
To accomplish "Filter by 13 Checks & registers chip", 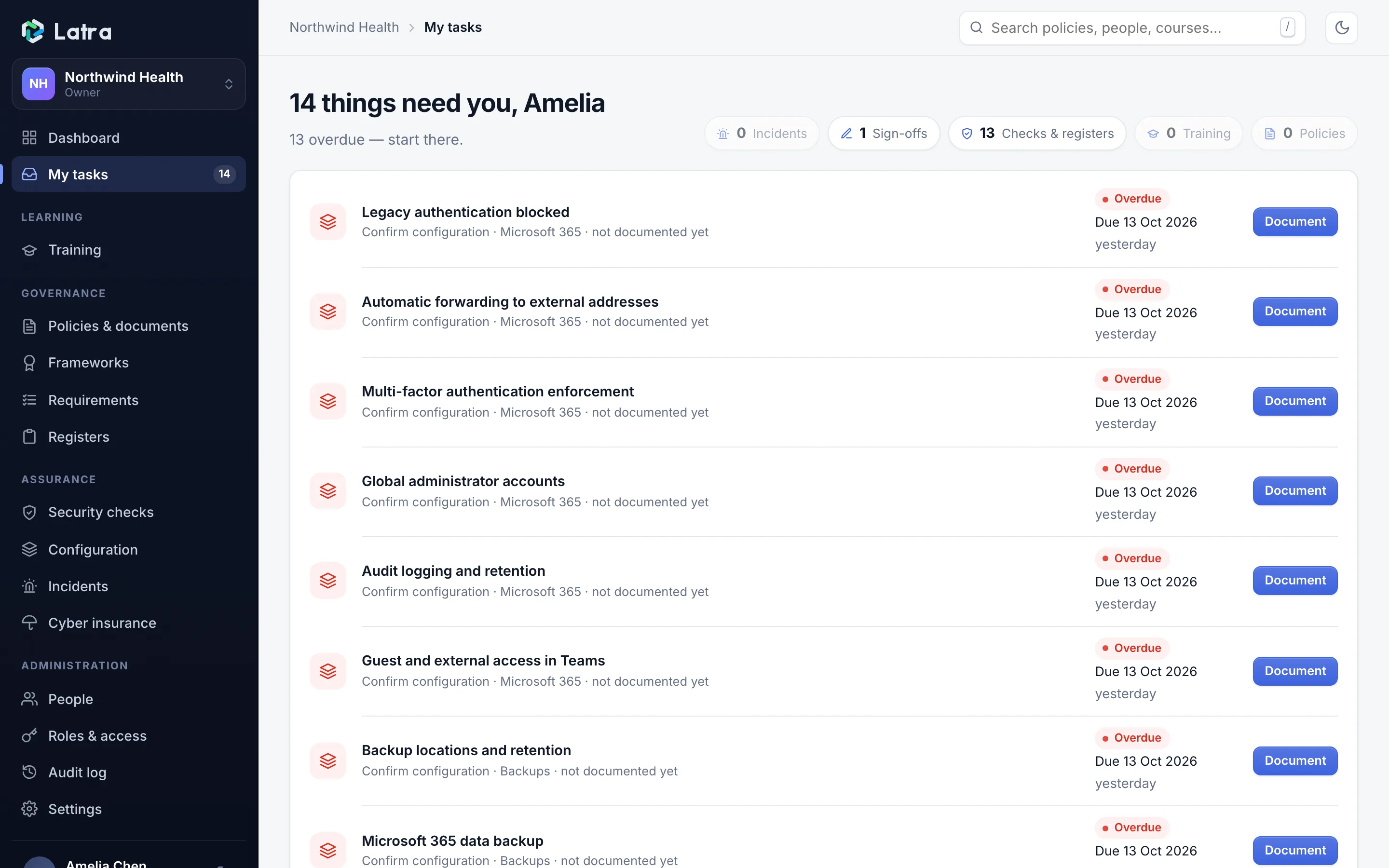I will (x=1037, y=133).
